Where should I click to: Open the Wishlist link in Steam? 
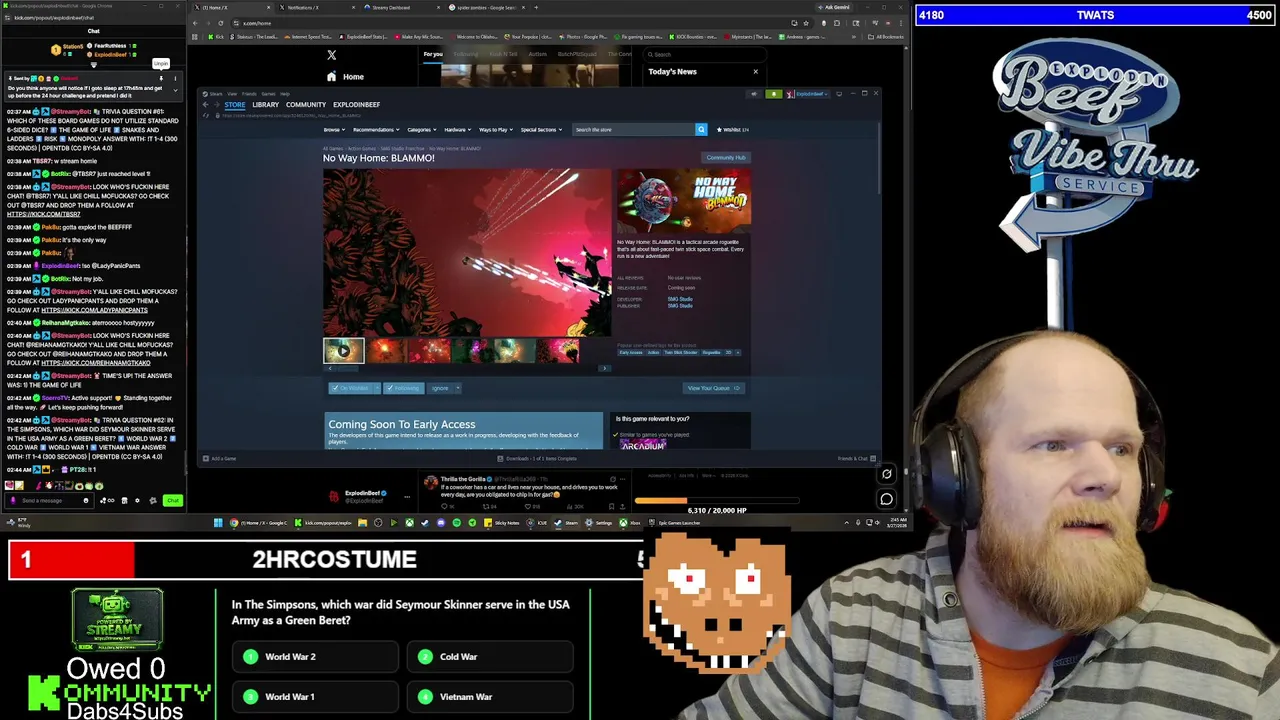[x=733, y=129]
